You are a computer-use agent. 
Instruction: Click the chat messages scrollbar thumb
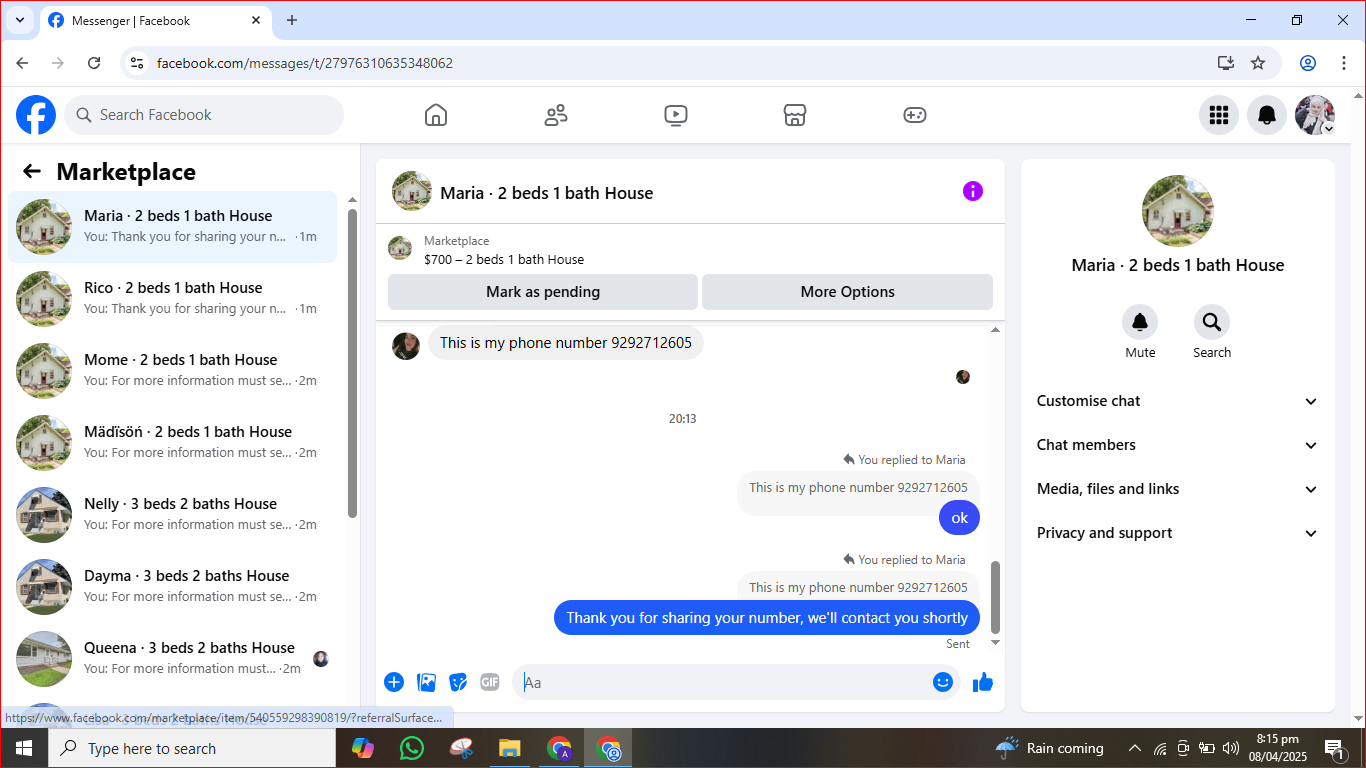[x=995, y=597]
